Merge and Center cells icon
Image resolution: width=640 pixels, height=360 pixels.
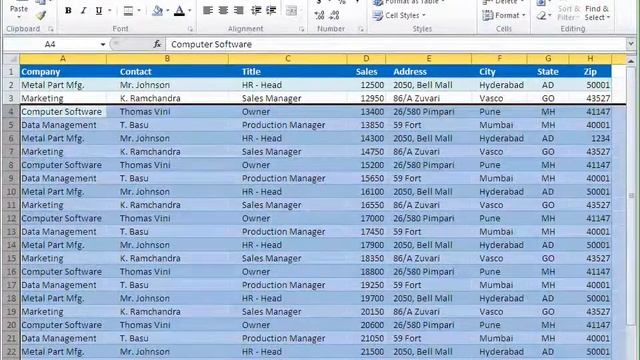(x=291, y=11)
